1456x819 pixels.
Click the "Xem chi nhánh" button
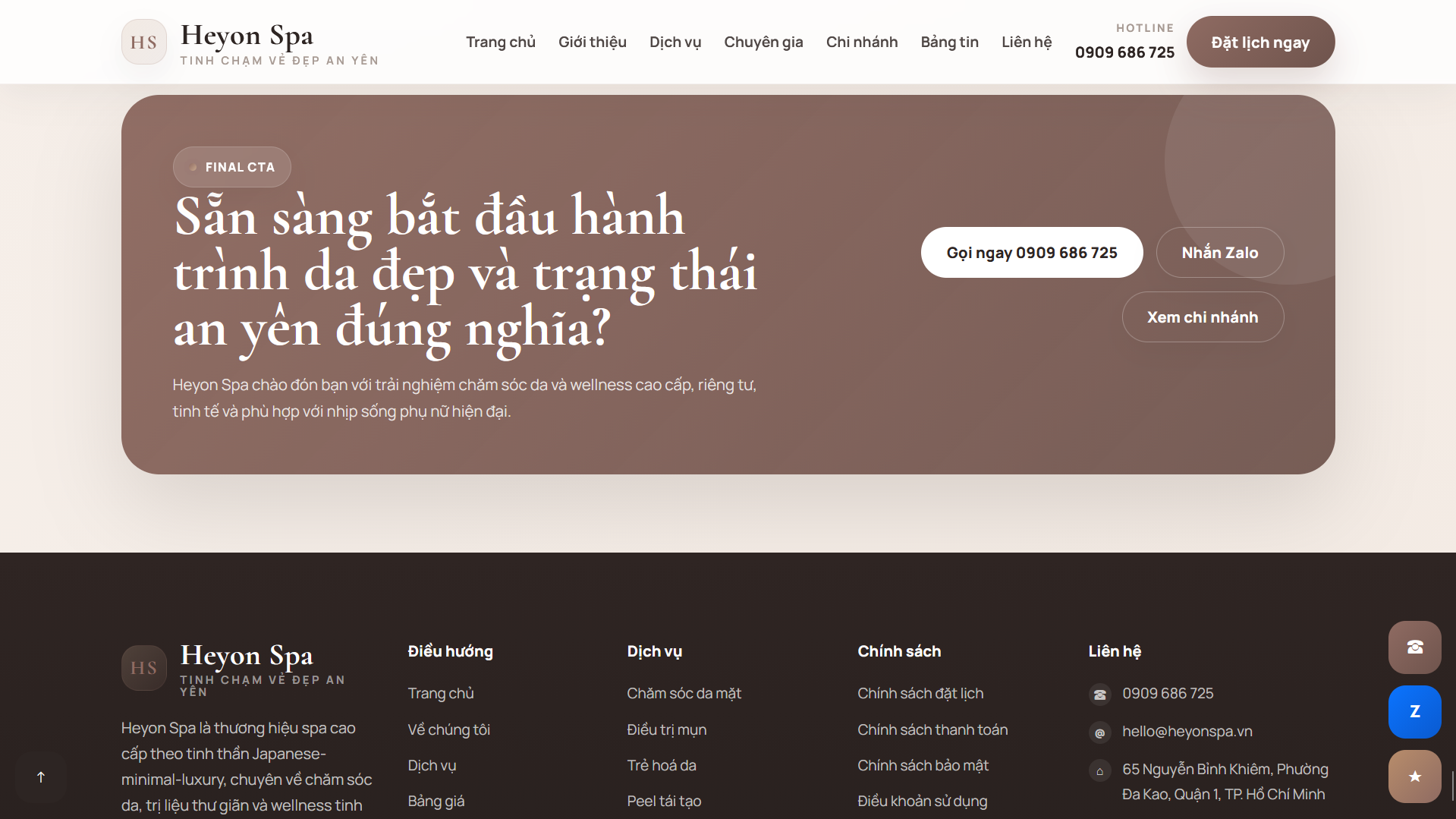[1203, 317]
